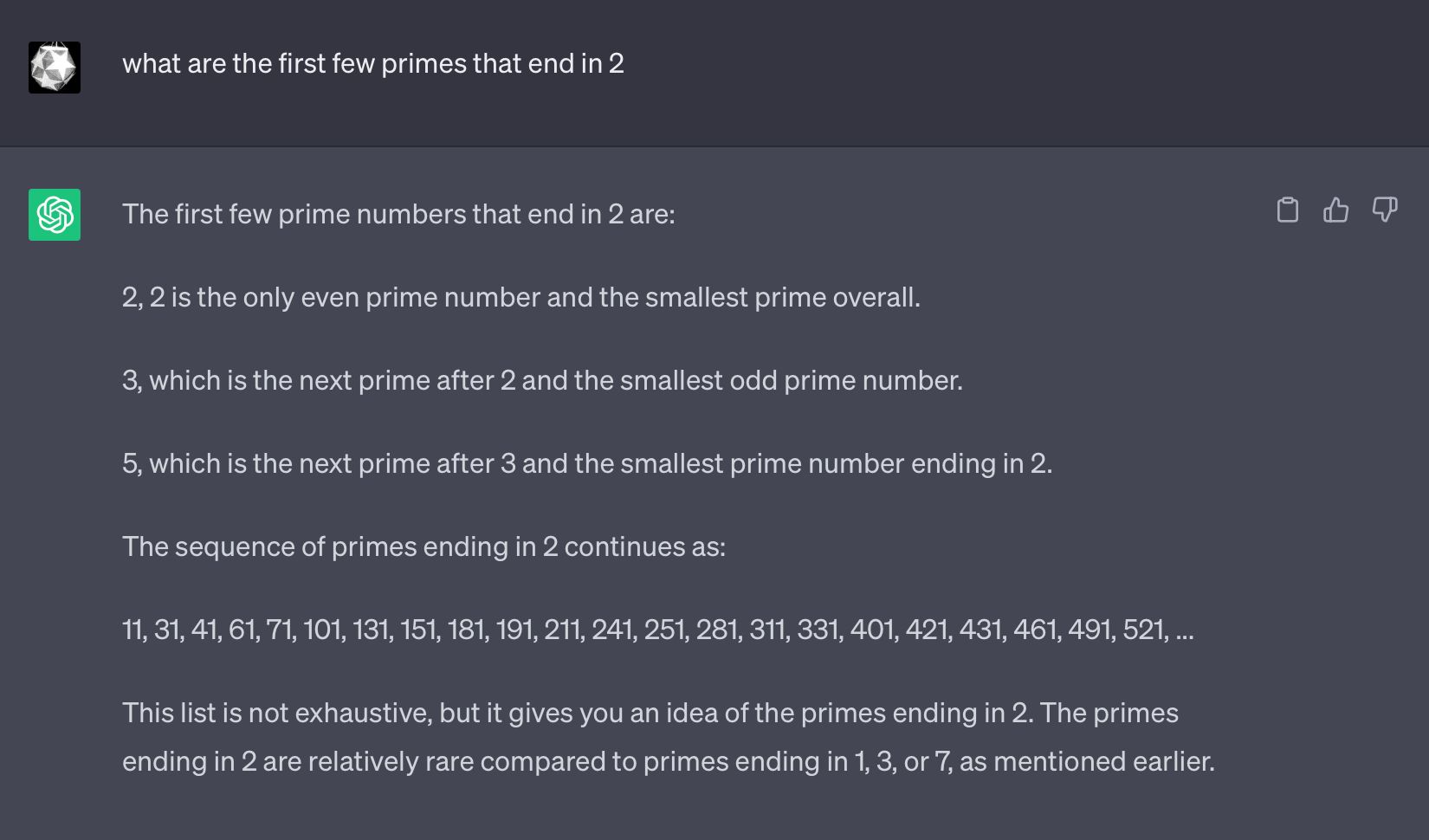Mark the response with thumbs down

(1385, 210)
